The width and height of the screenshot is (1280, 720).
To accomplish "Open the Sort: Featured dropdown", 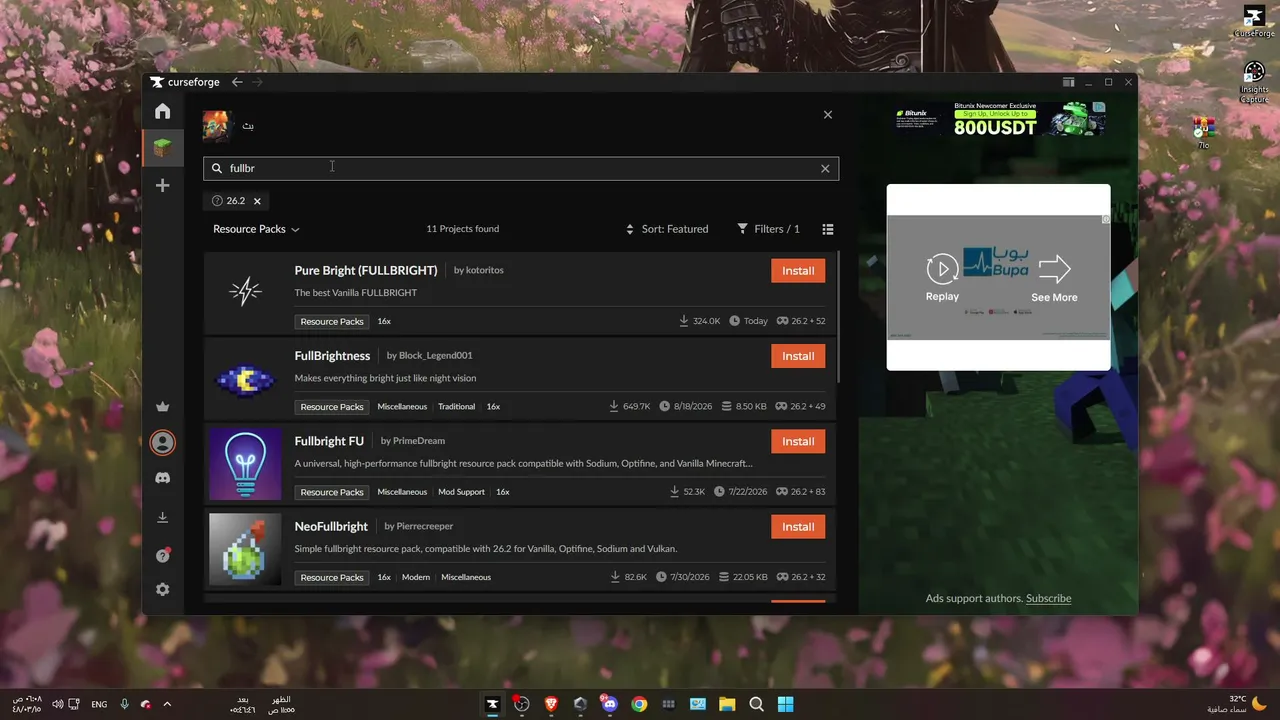I will [x=667, y=229].
